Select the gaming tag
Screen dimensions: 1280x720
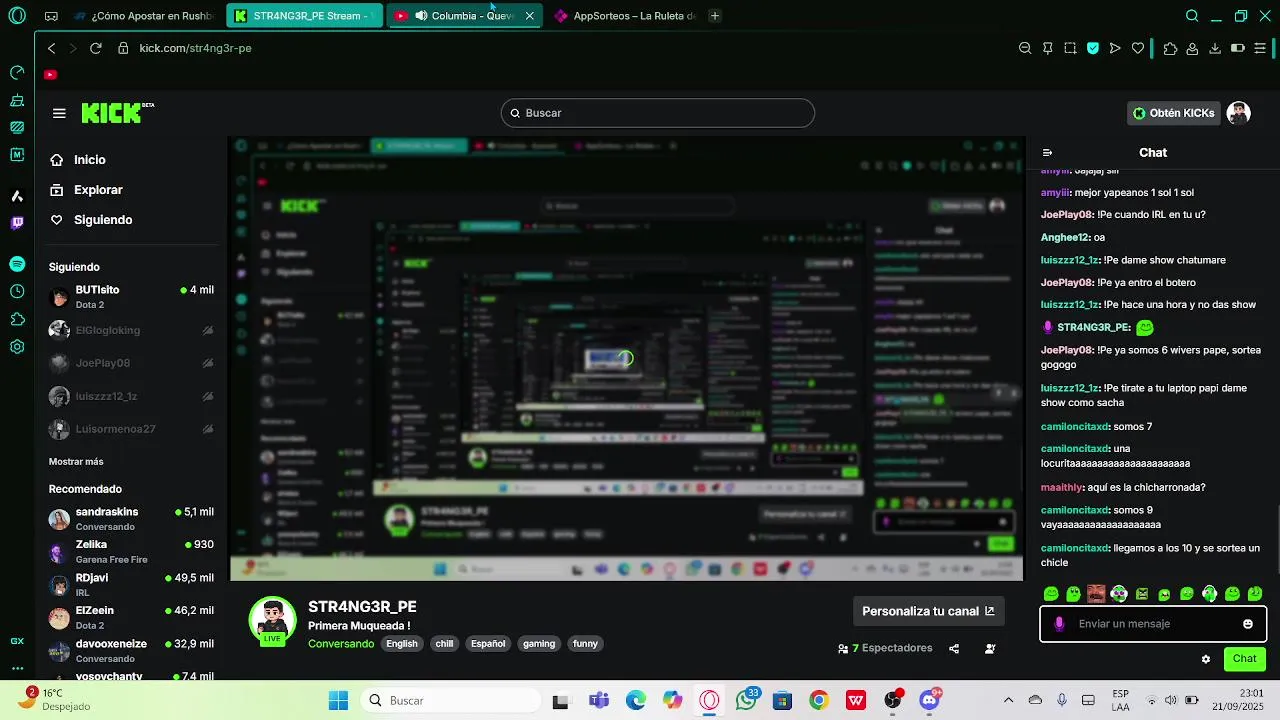point(539,644)
